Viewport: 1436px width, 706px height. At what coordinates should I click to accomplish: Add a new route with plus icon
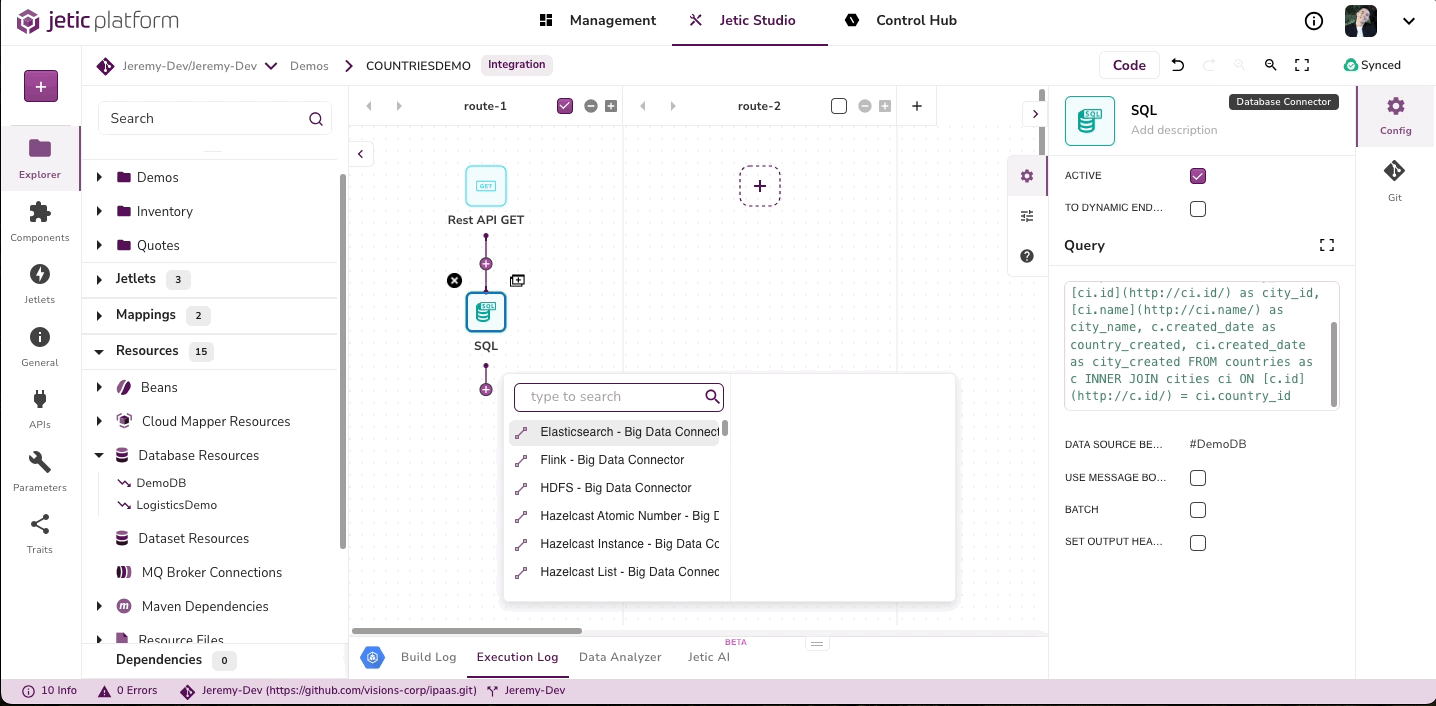click(917, 106)
